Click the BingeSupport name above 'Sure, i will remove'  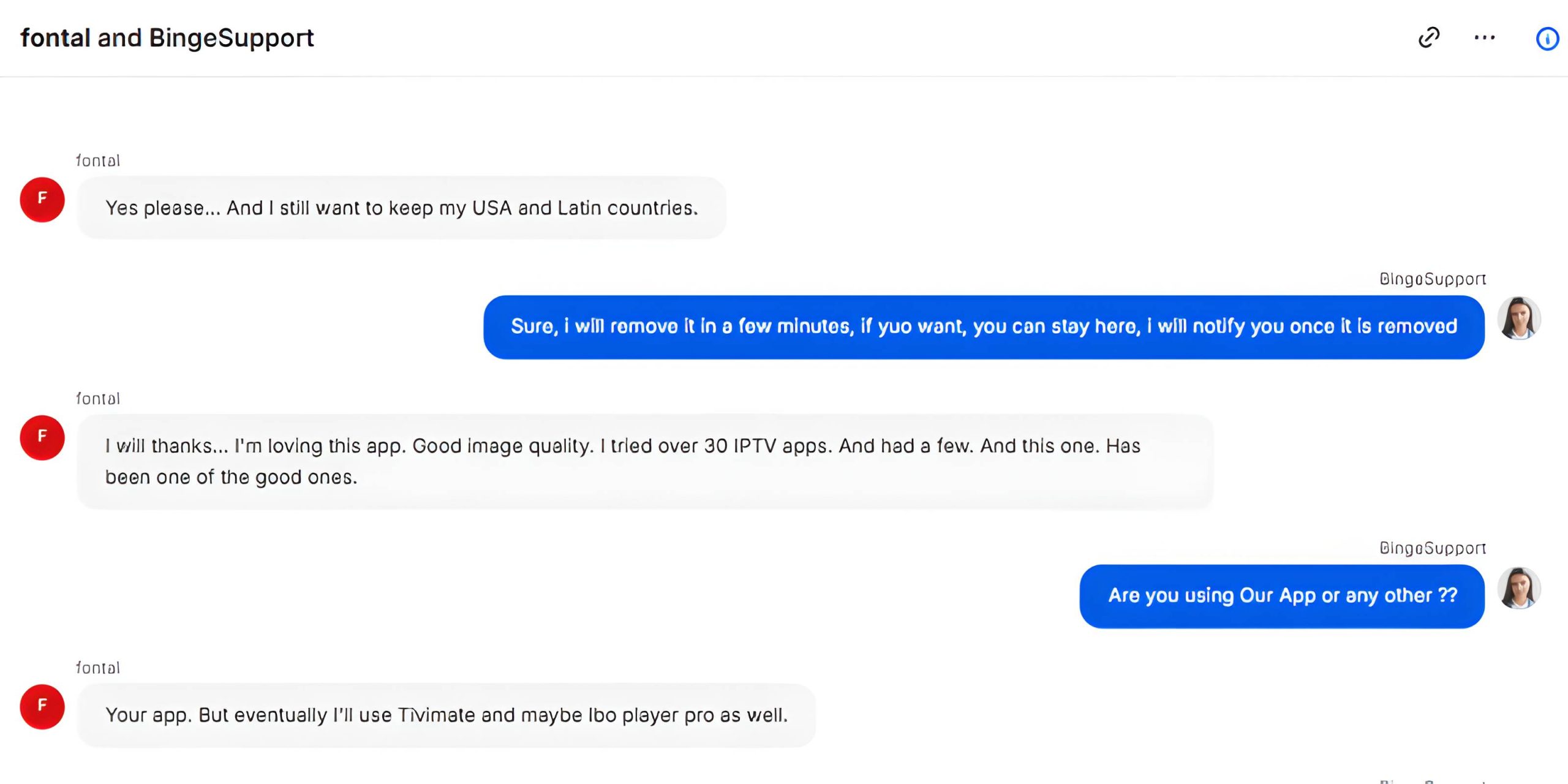click(1432, 279)
